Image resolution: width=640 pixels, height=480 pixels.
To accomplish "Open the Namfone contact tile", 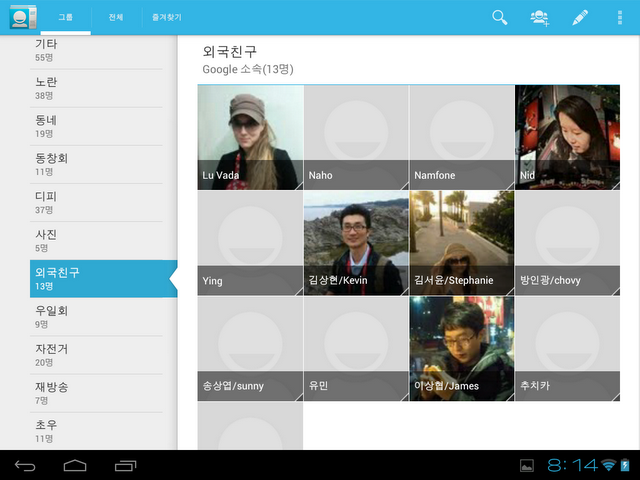I will 462,138.
